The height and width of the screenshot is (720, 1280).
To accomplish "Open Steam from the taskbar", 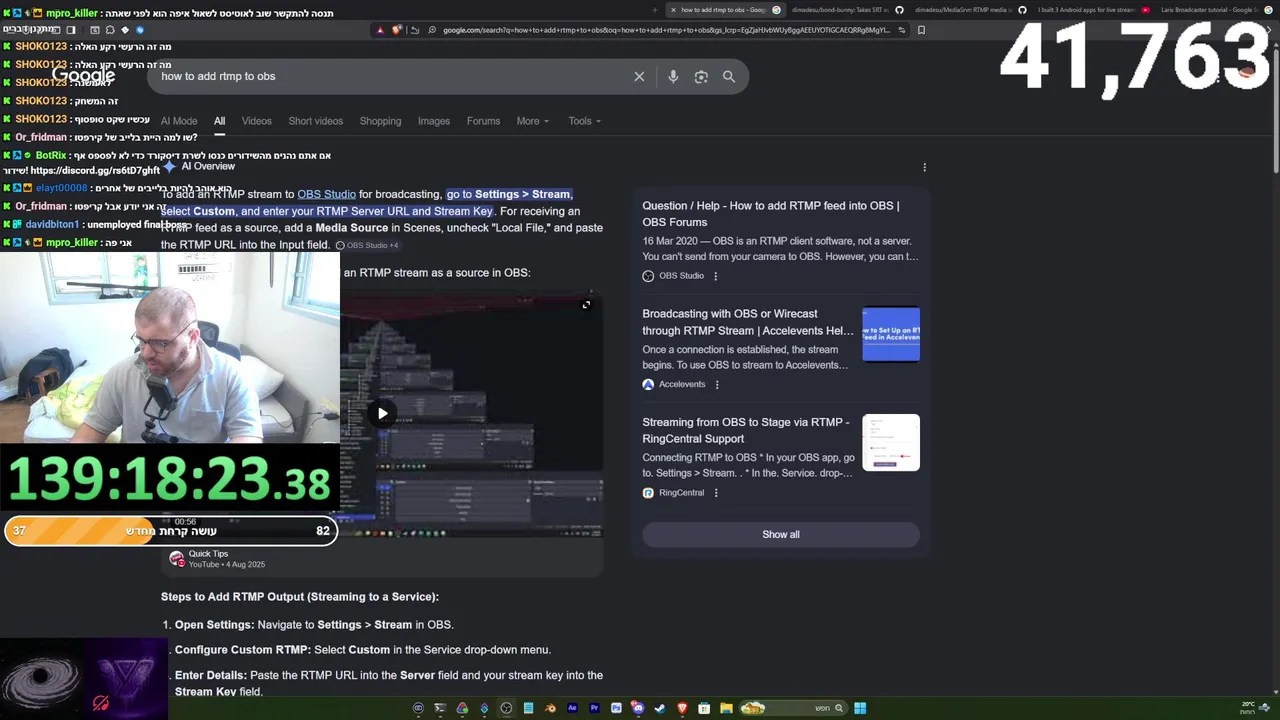I will click(660, 708).
